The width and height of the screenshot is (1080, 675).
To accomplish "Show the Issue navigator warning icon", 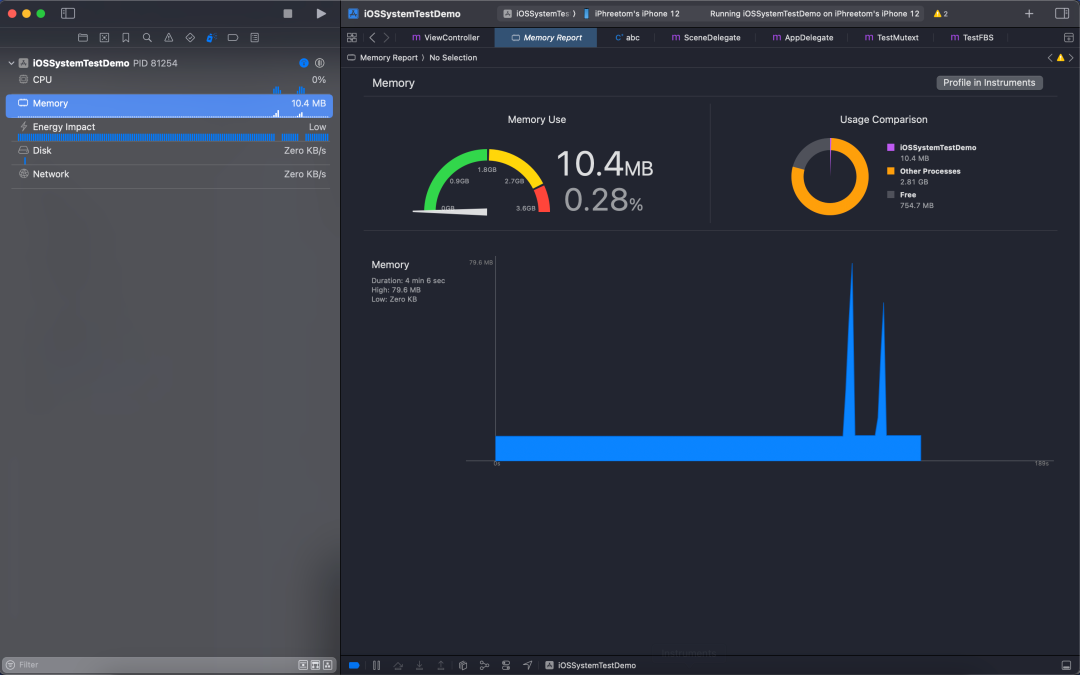I will [169, 38].
